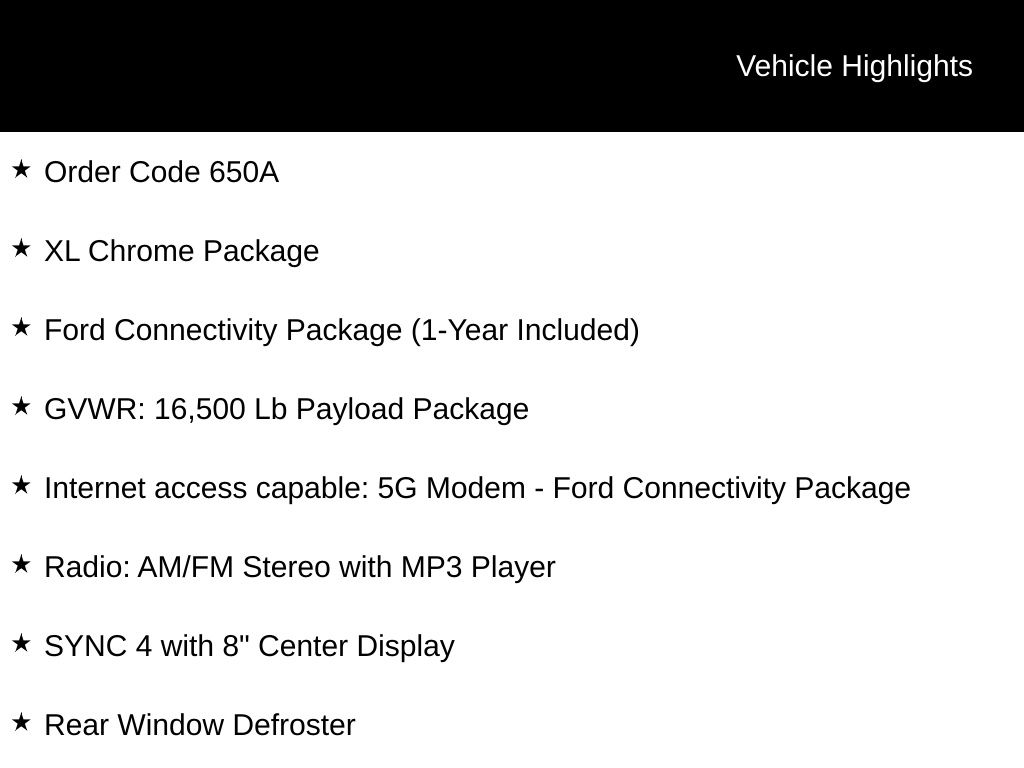This screenshot has height=768, width=1024.
Task: Select Radio: AM/FM Stereo with MP3 Player
Action: click(300, 568)
